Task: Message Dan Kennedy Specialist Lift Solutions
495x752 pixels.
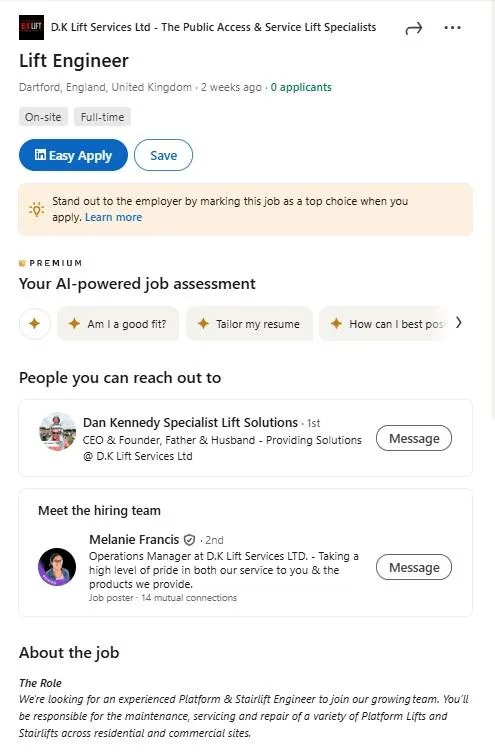Action: click(414, 438)
